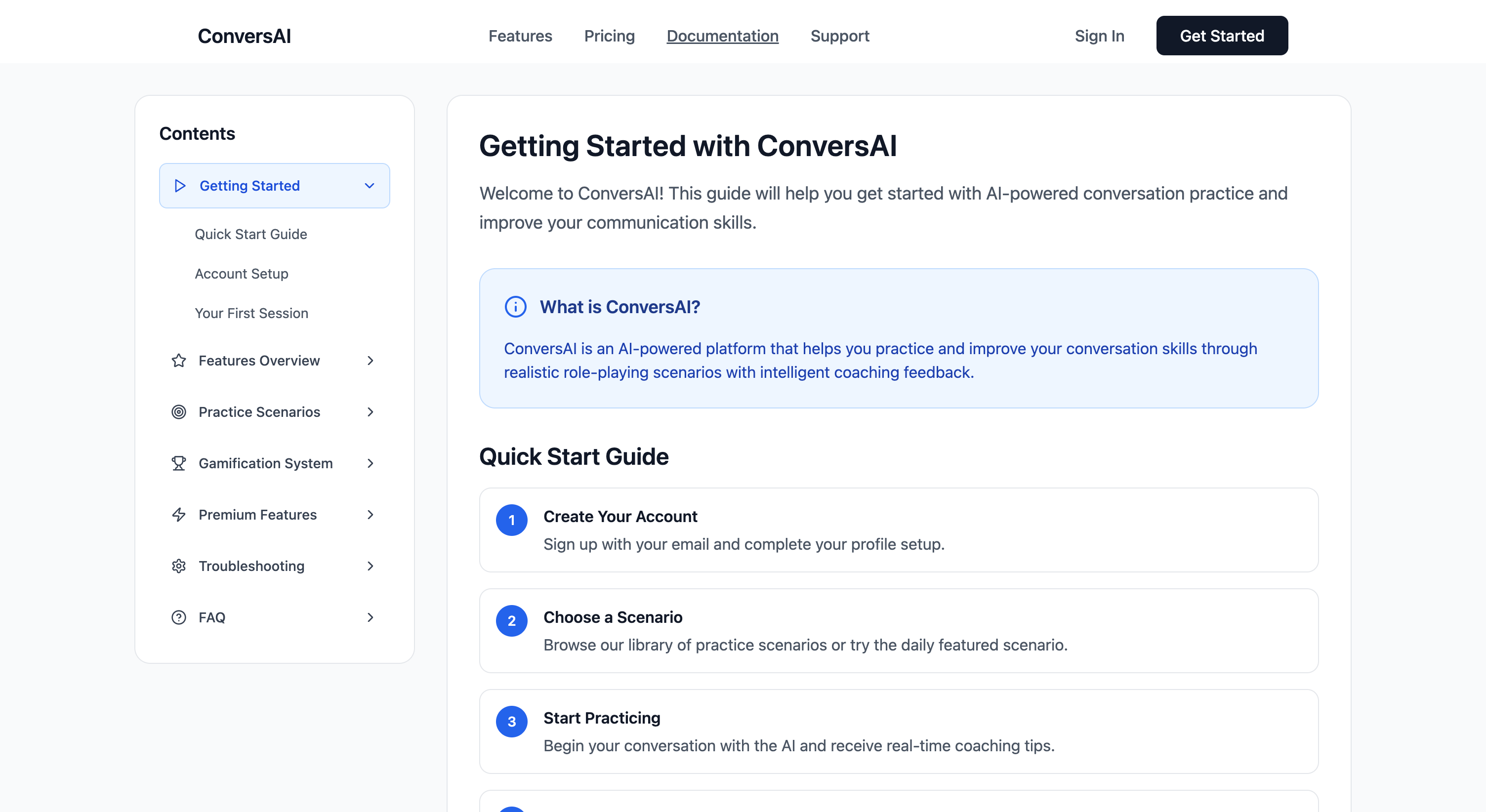
Task: Open the Support nav item
Action: point(839,36)
